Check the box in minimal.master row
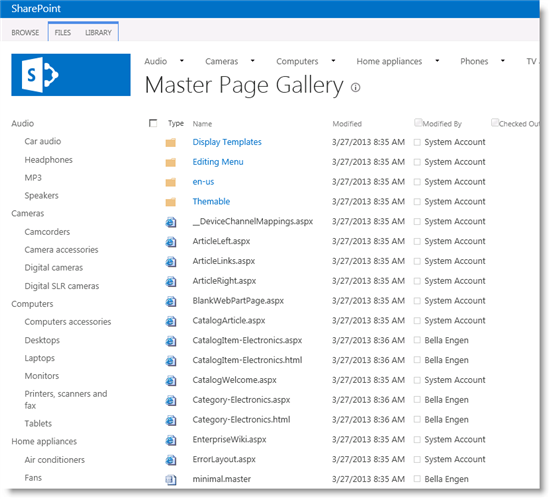550x499 pixels. pos(417,479)
